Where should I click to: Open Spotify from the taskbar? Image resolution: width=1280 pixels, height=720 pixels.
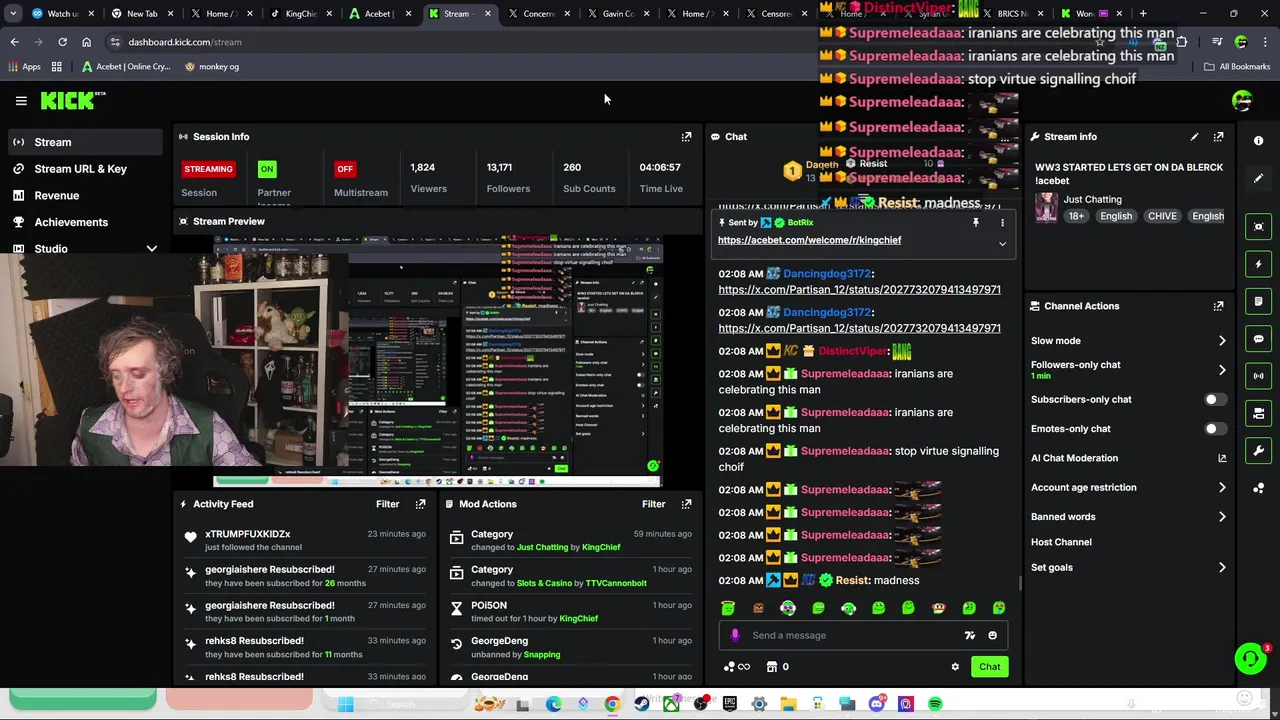[x=935, y=704]
